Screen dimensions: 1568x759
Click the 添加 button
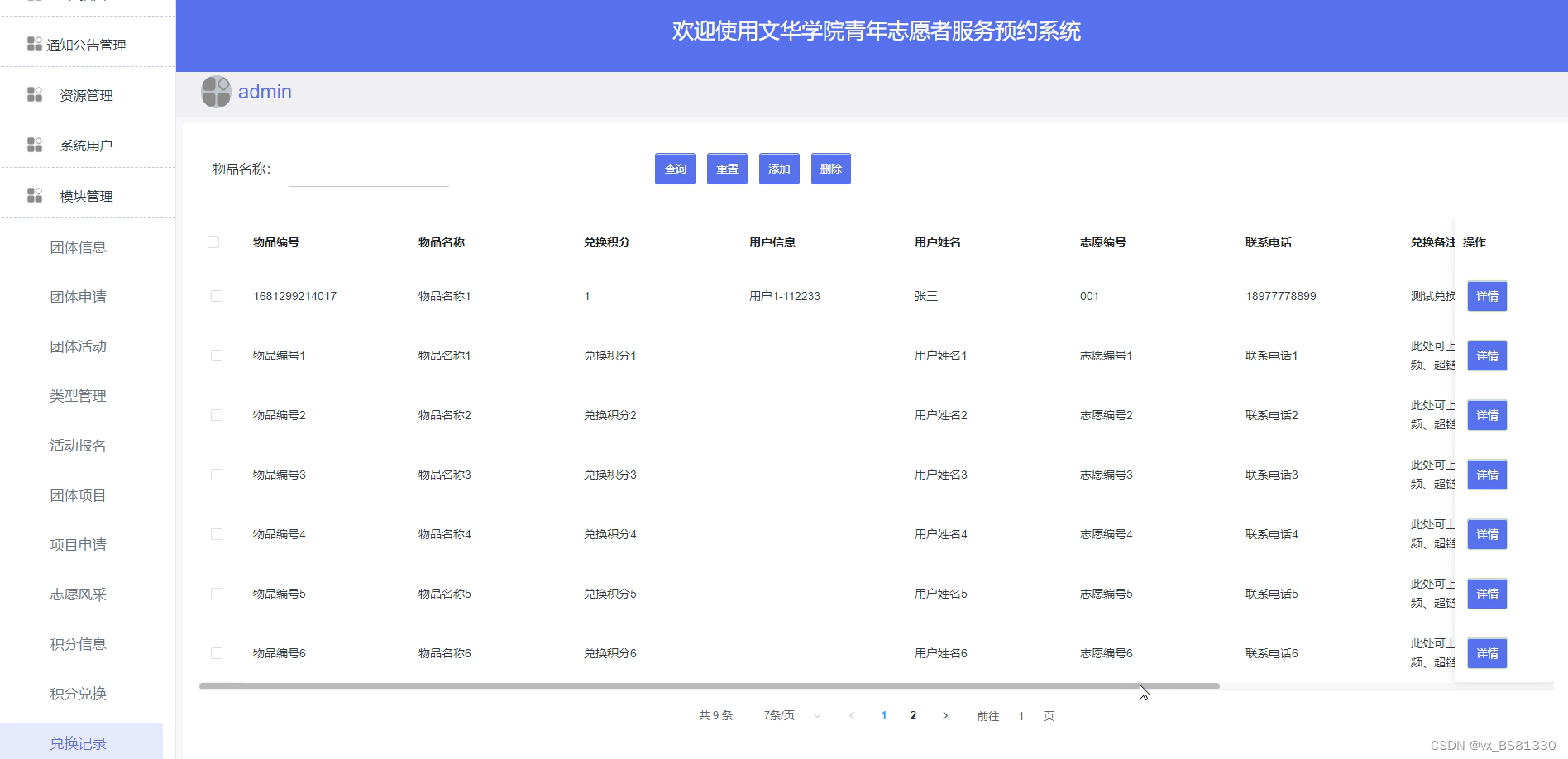point(779,169)
